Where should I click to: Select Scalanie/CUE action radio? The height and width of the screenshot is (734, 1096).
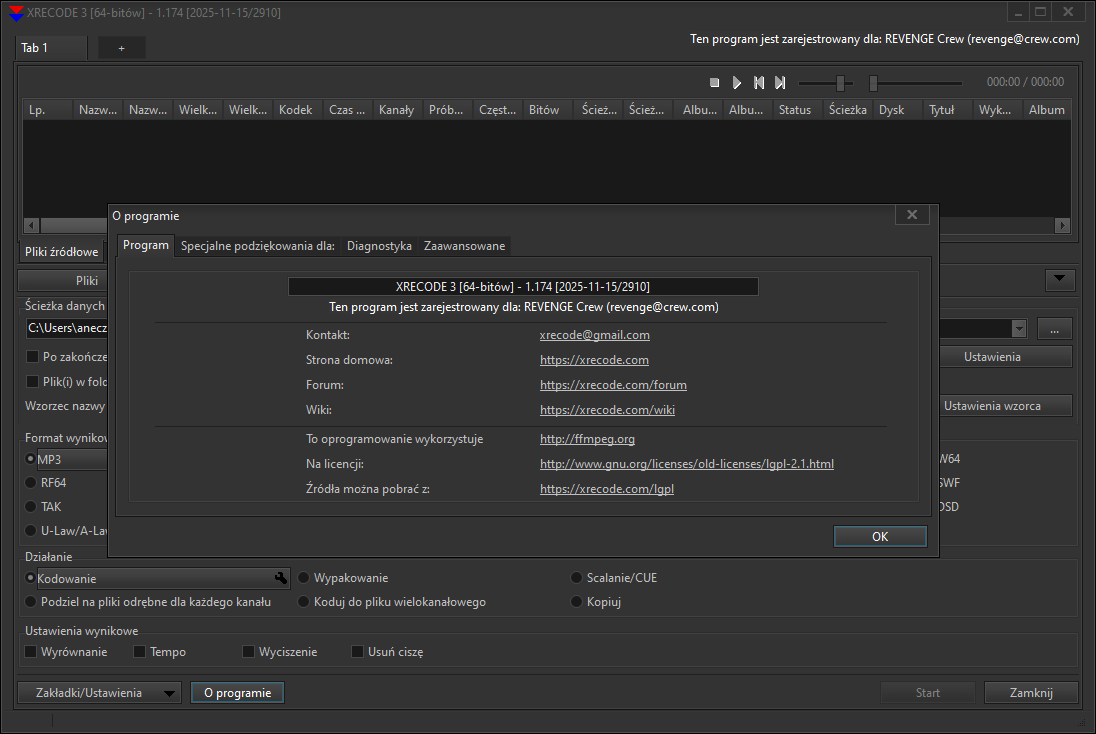pyautogui.click(x=576, y=578)
